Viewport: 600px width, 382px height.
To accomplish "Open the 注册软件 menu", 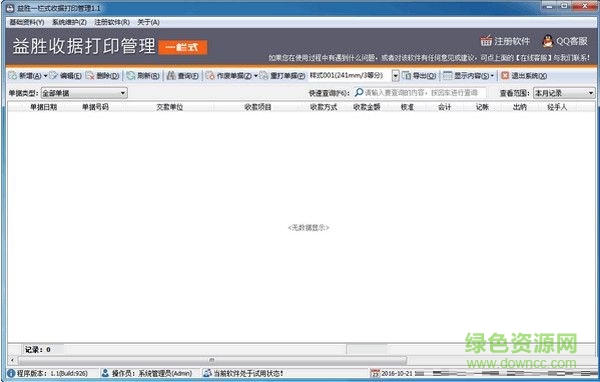I will [x=112, y=22].
